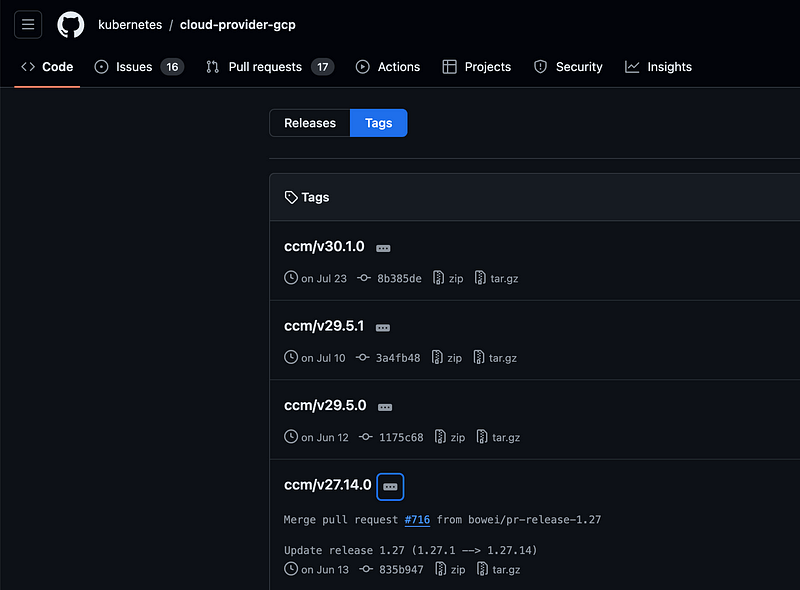Click the zip file icon for ccm/v29.5.0

pos(440,437)
